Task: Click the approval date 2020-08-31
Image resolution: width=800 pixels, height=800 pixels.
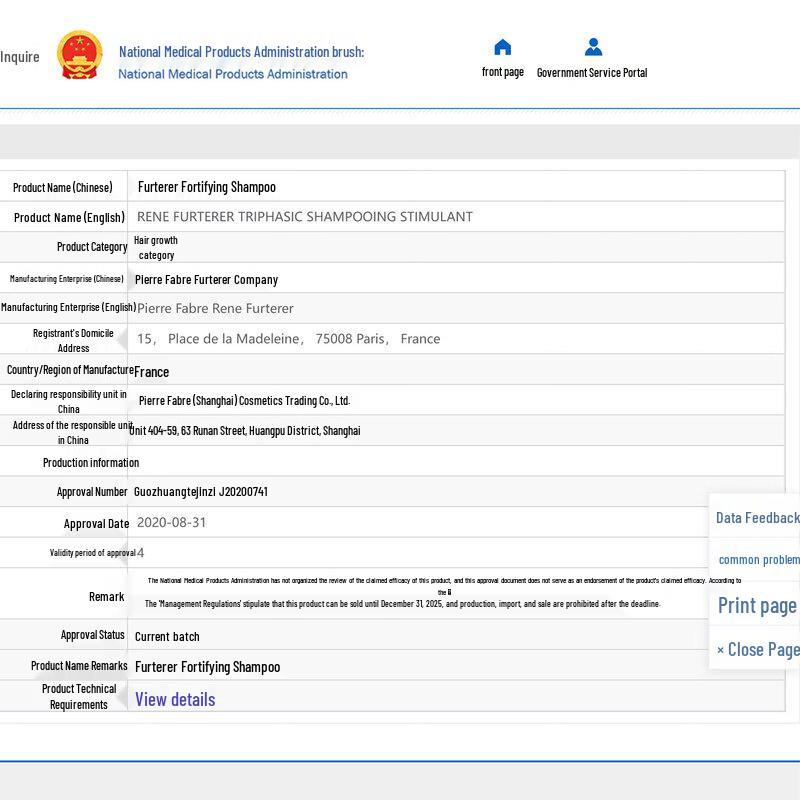Action: tap(171, 523)
